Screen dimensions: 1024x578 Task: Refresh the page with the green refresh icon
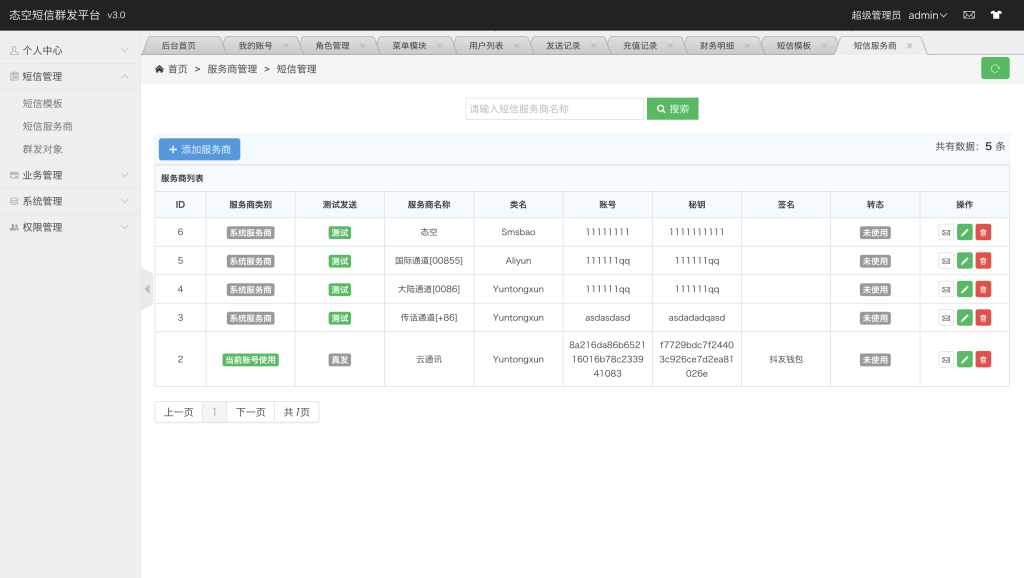click(994, 68)
